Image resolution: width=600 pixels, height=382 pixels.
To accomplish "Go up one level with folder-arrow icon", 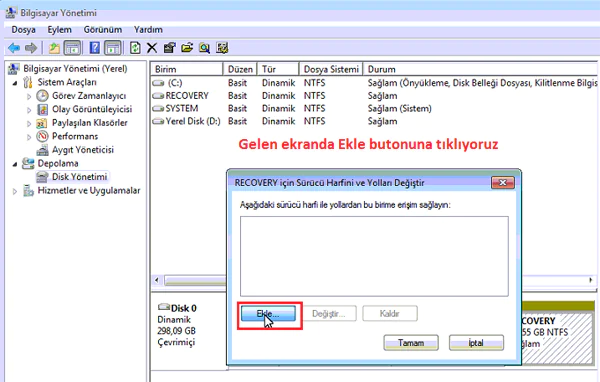I will [x=54, y=48].
